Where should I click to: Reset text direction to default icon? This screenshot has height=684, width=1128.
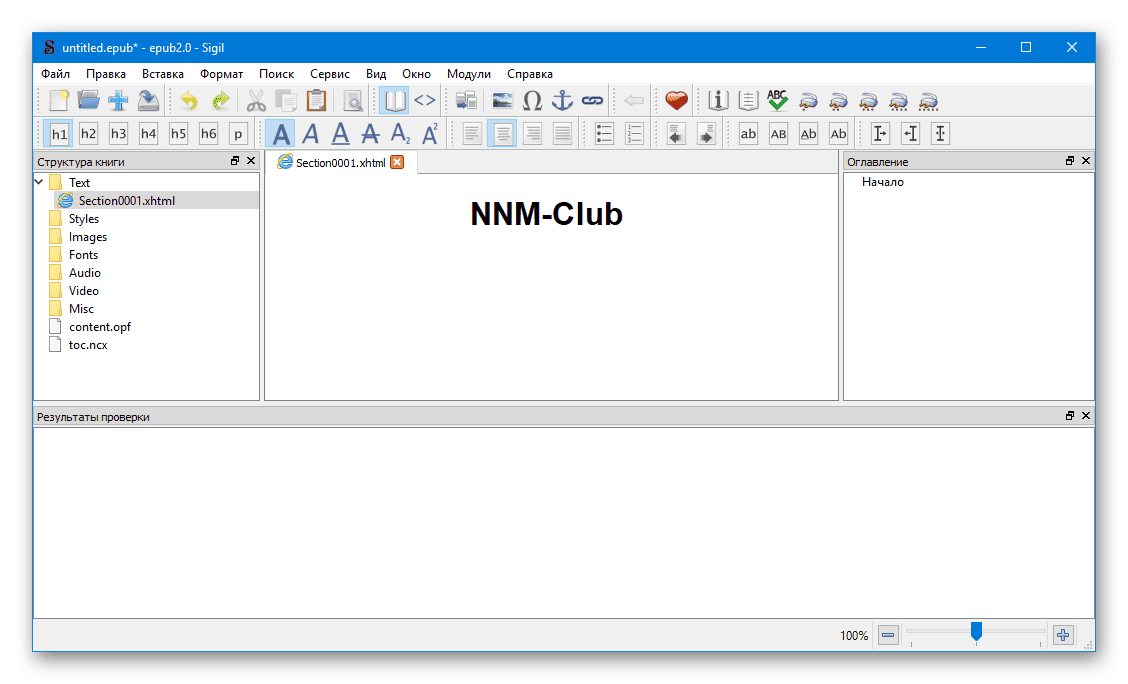coord(940,134)
